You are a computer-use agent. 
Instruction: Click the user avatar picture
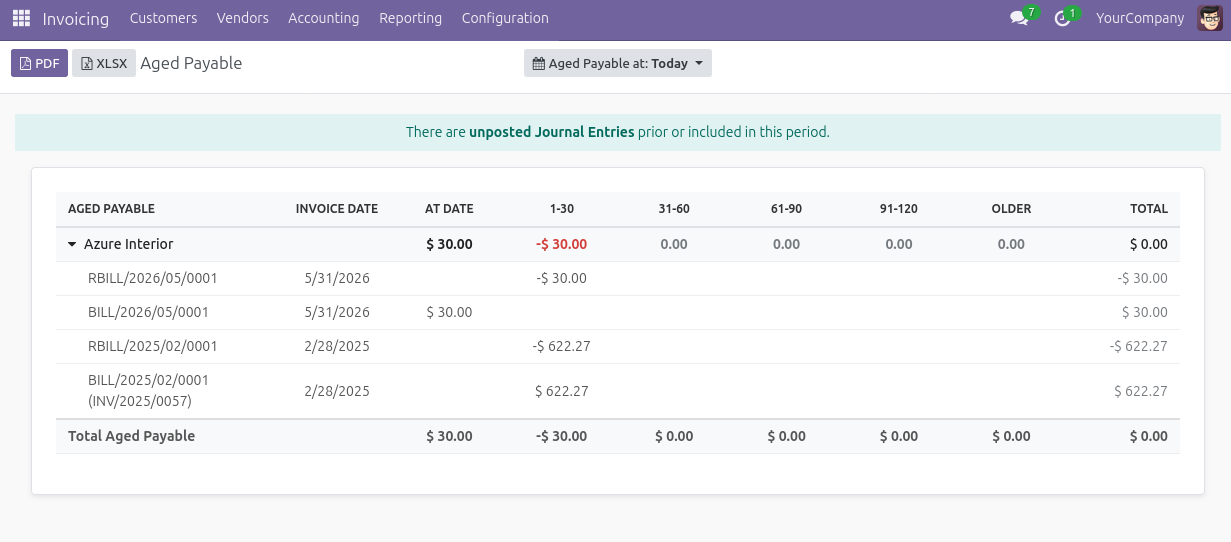pyautogui.click(x=1210, y=18)
